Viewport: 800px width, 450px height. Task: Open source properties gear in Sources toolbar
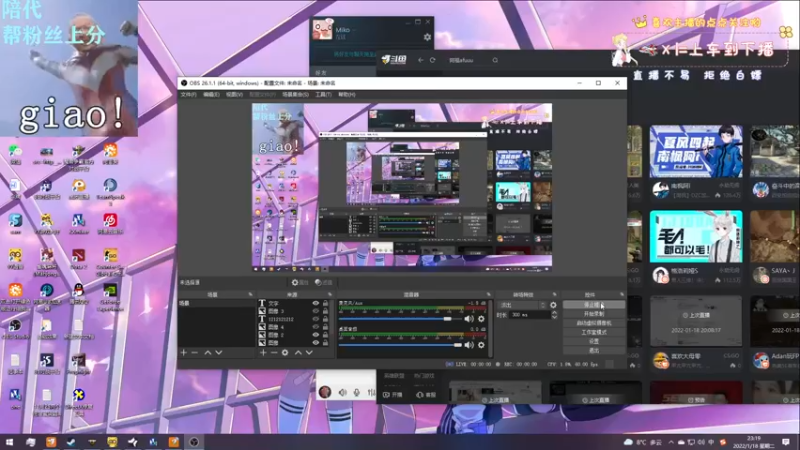pos(285,353)
